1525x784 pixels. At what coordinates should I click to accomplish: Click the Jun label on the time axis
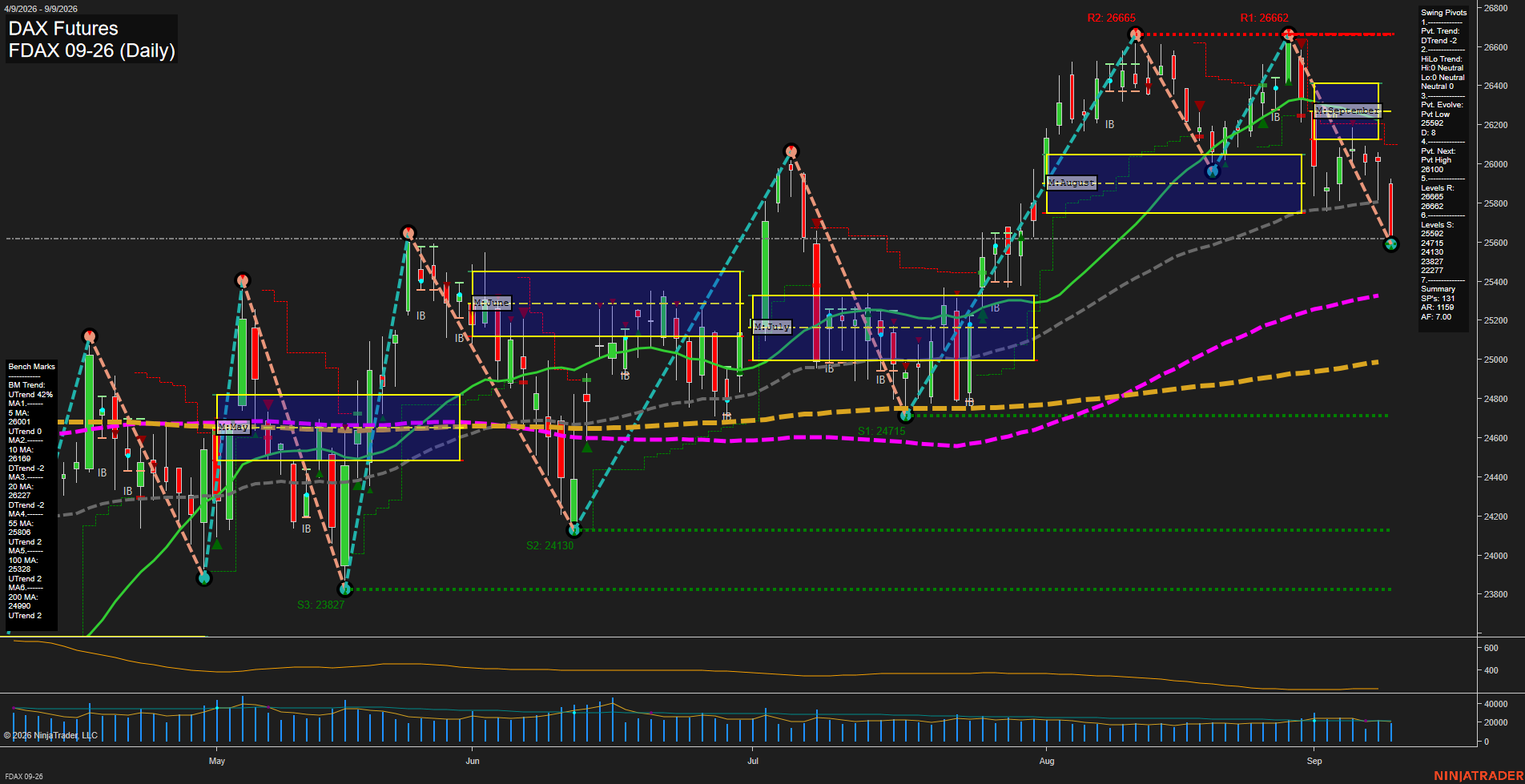pos(473,761)
